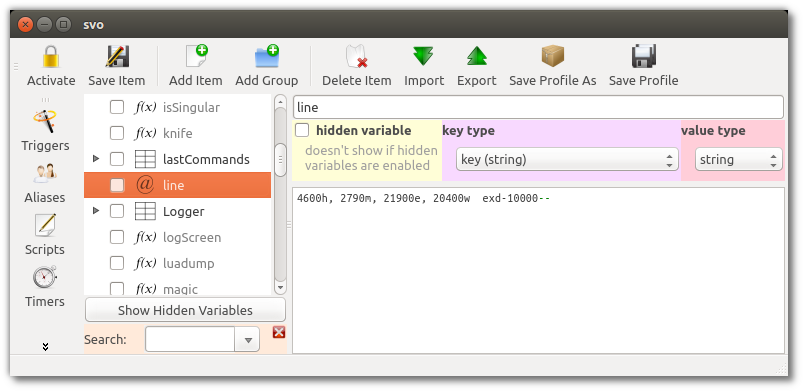Select the logScreen function row

(177, 237)
